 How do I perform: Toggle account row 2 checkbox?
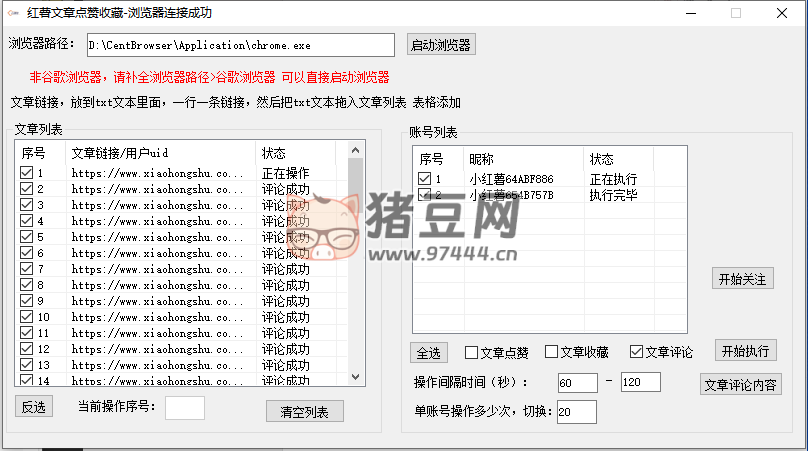click(x=424, y=194)
